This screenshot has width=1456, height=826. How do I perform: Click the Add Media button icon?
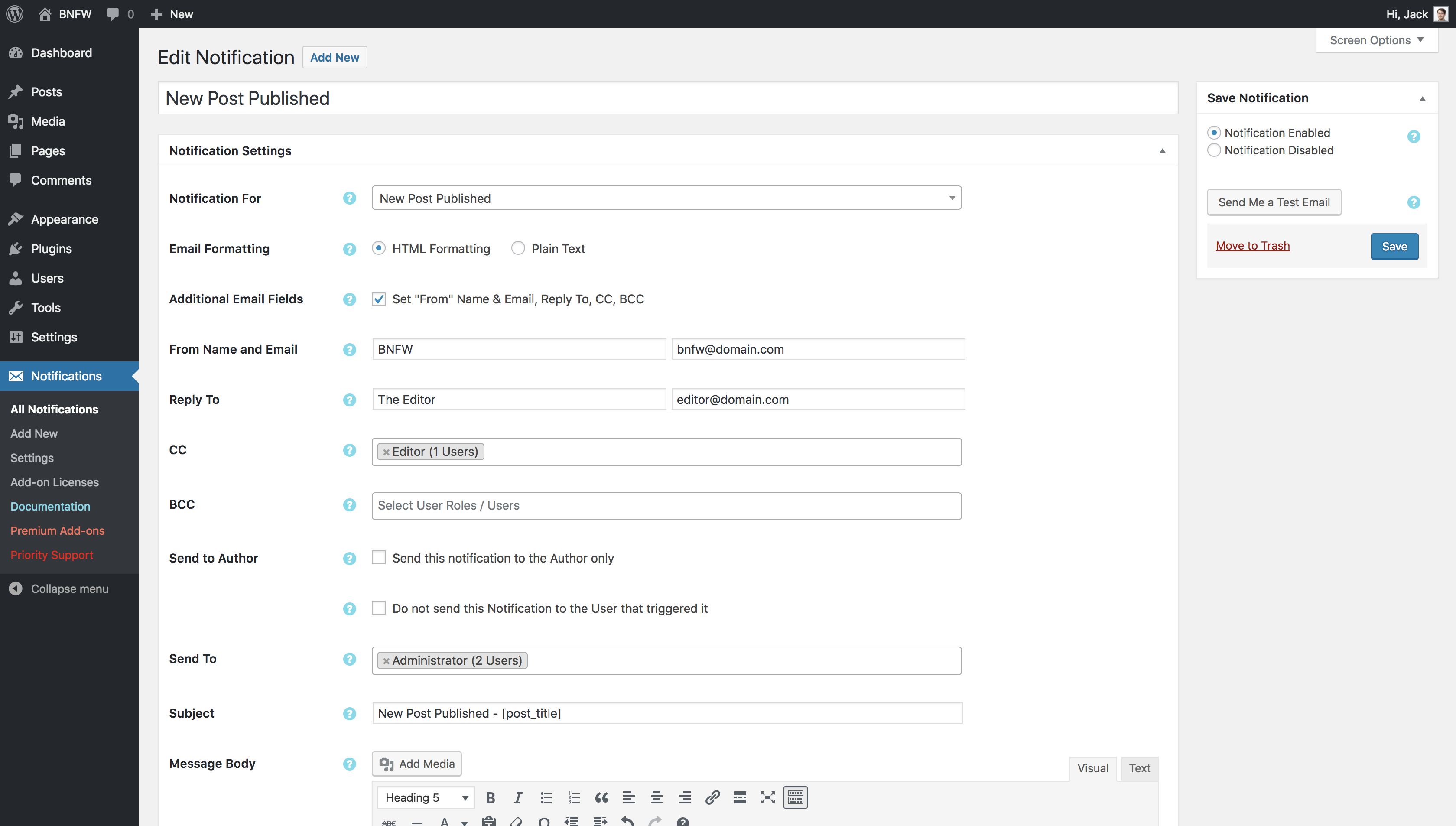pos(386,763)
